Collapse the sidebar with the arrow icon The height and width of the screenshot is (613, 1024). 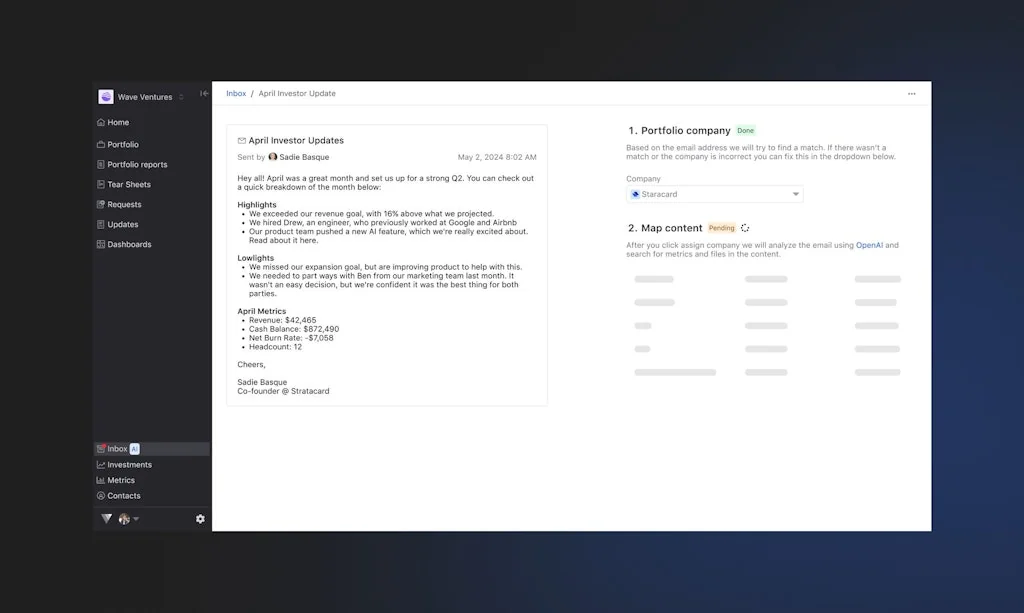pyautogui.click(x=203, y=93)
